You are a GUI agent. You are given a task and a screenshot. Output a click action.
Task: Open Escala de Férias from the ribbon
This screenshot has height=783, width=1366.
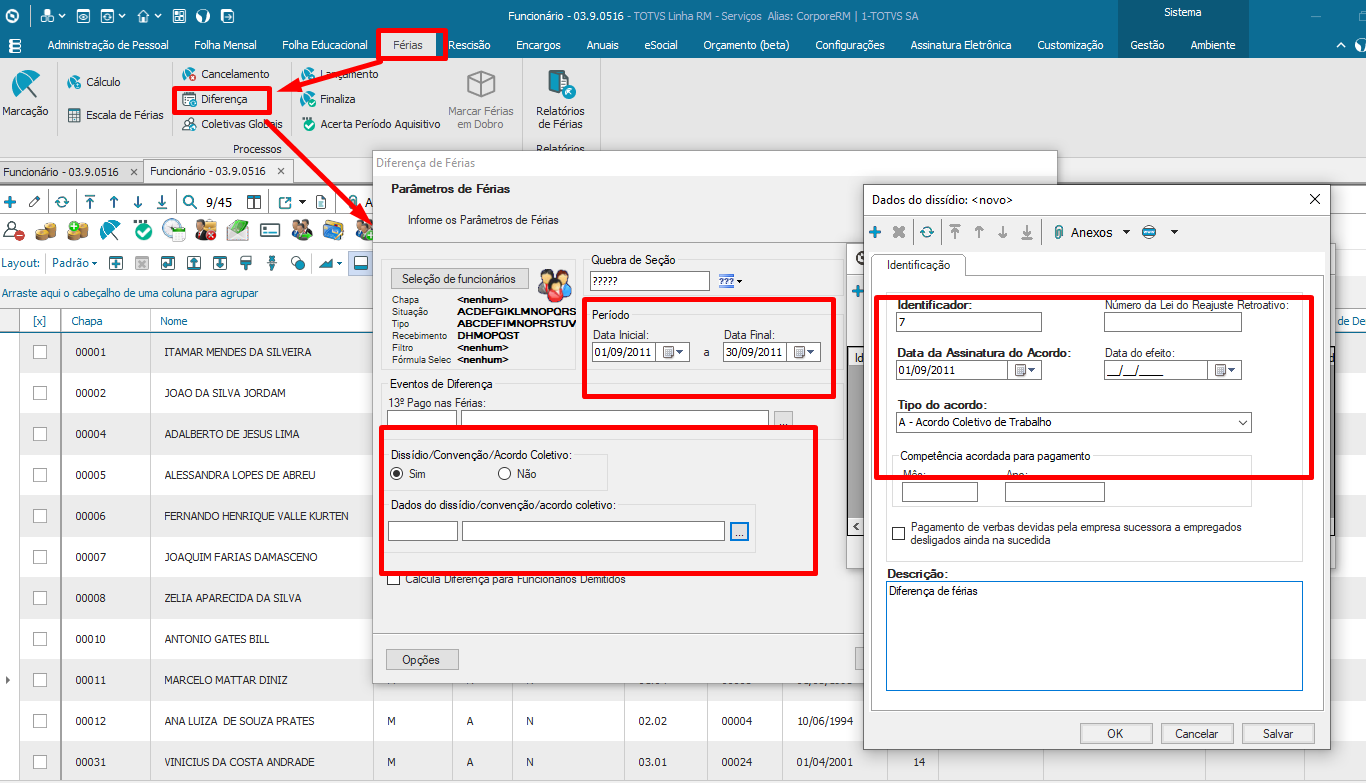click(115, 115)
